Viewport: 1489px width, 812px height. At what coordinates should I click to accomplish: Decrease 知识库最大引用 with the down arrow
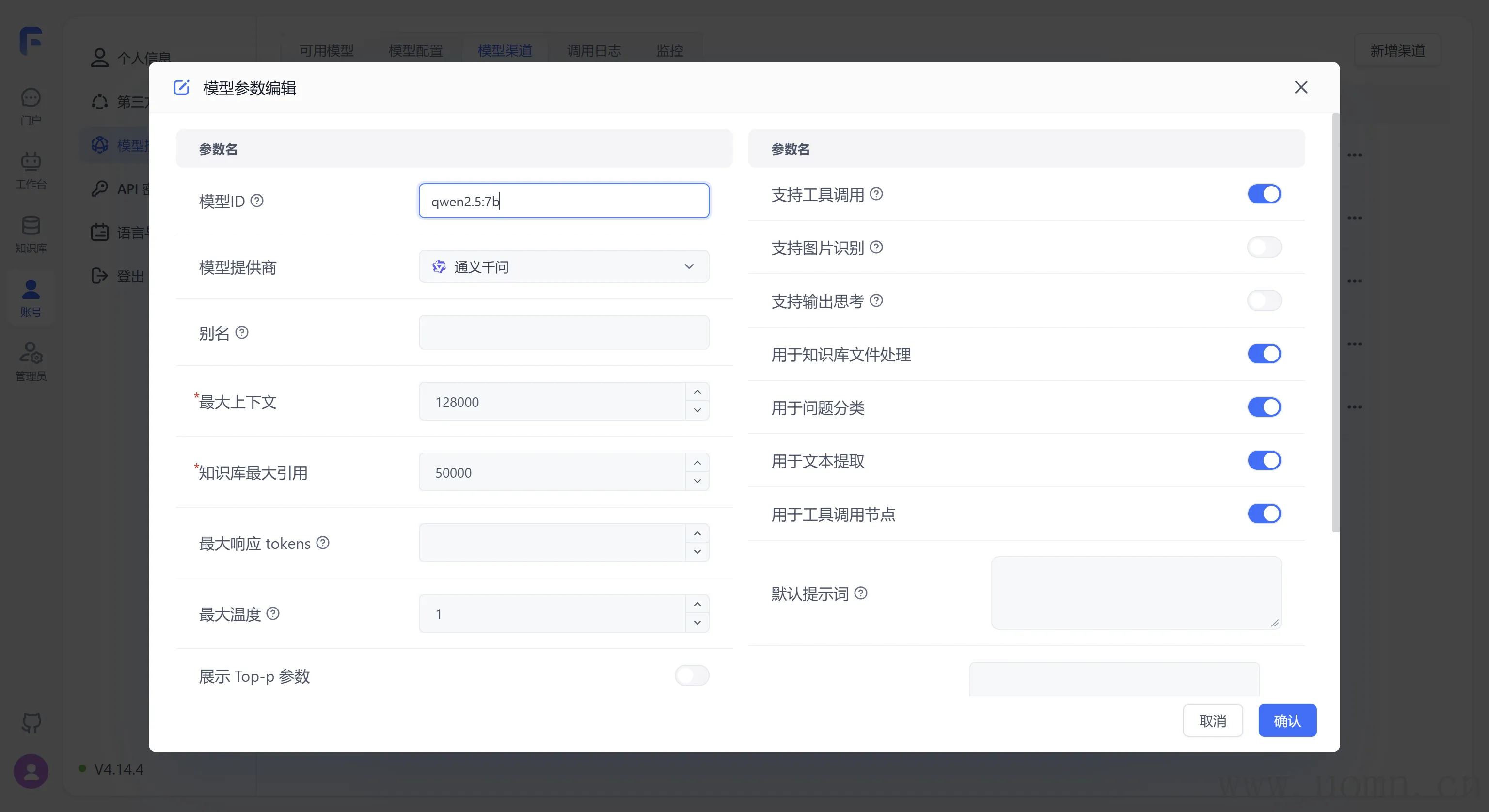point(697,482)
